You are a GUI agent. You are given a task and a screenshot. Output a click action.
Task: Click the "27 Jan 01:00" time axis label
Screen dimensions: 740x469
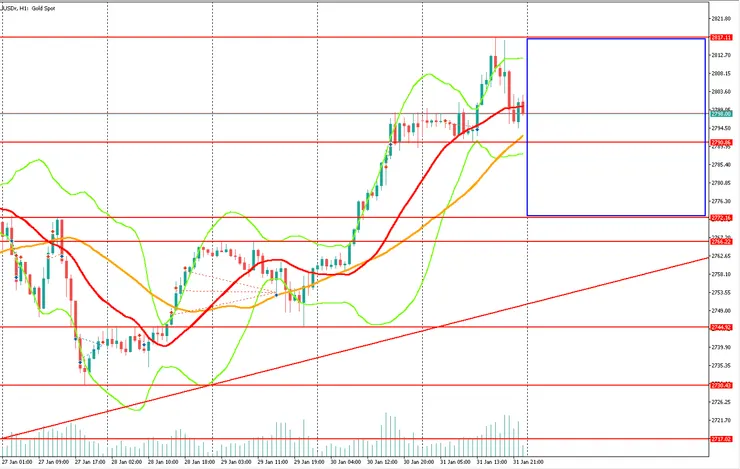click(17, 462)
